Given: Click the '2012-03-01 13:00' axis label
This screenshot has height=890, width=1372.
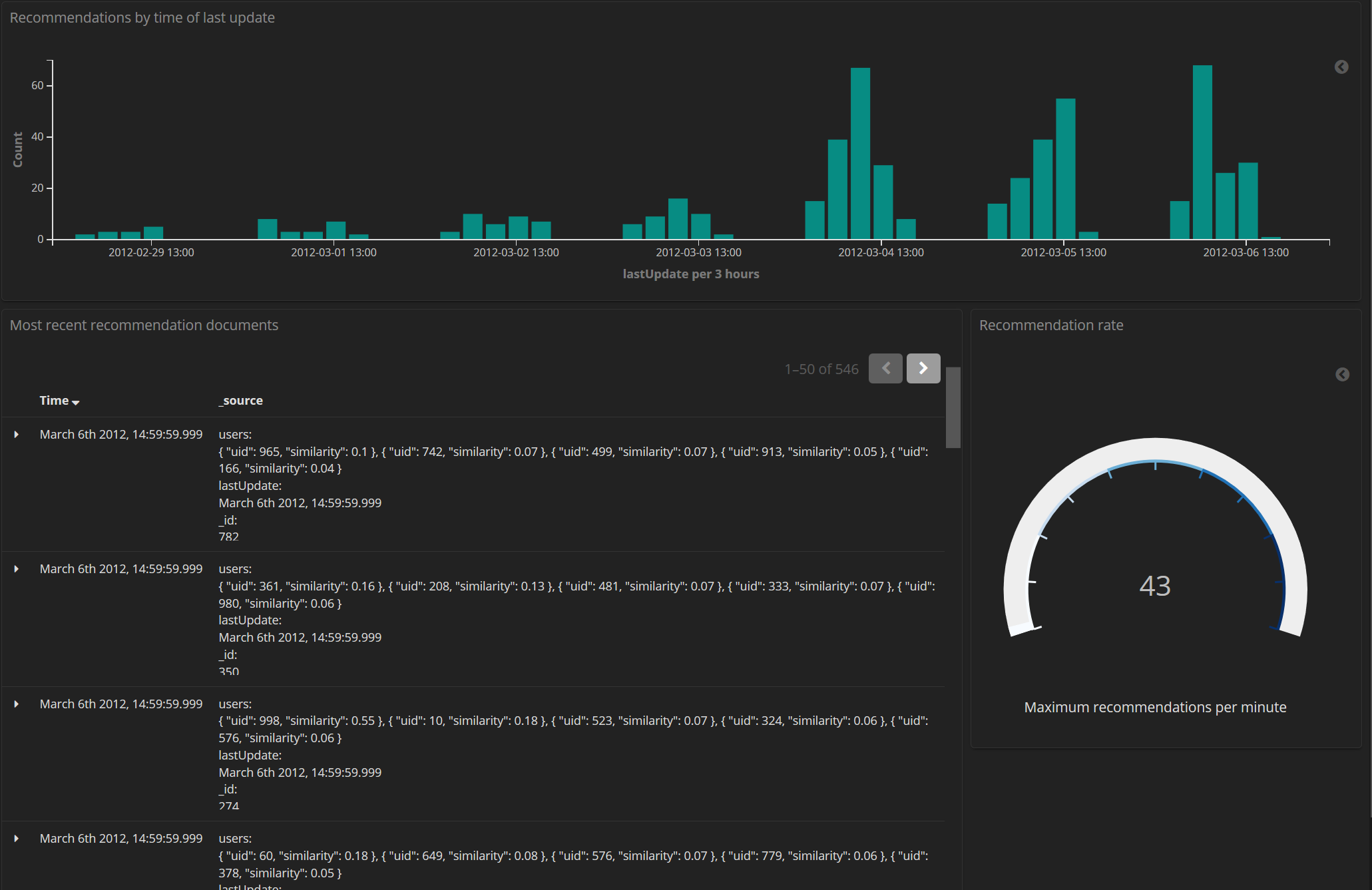Looking at the screenshot, I should click(334, 252).
